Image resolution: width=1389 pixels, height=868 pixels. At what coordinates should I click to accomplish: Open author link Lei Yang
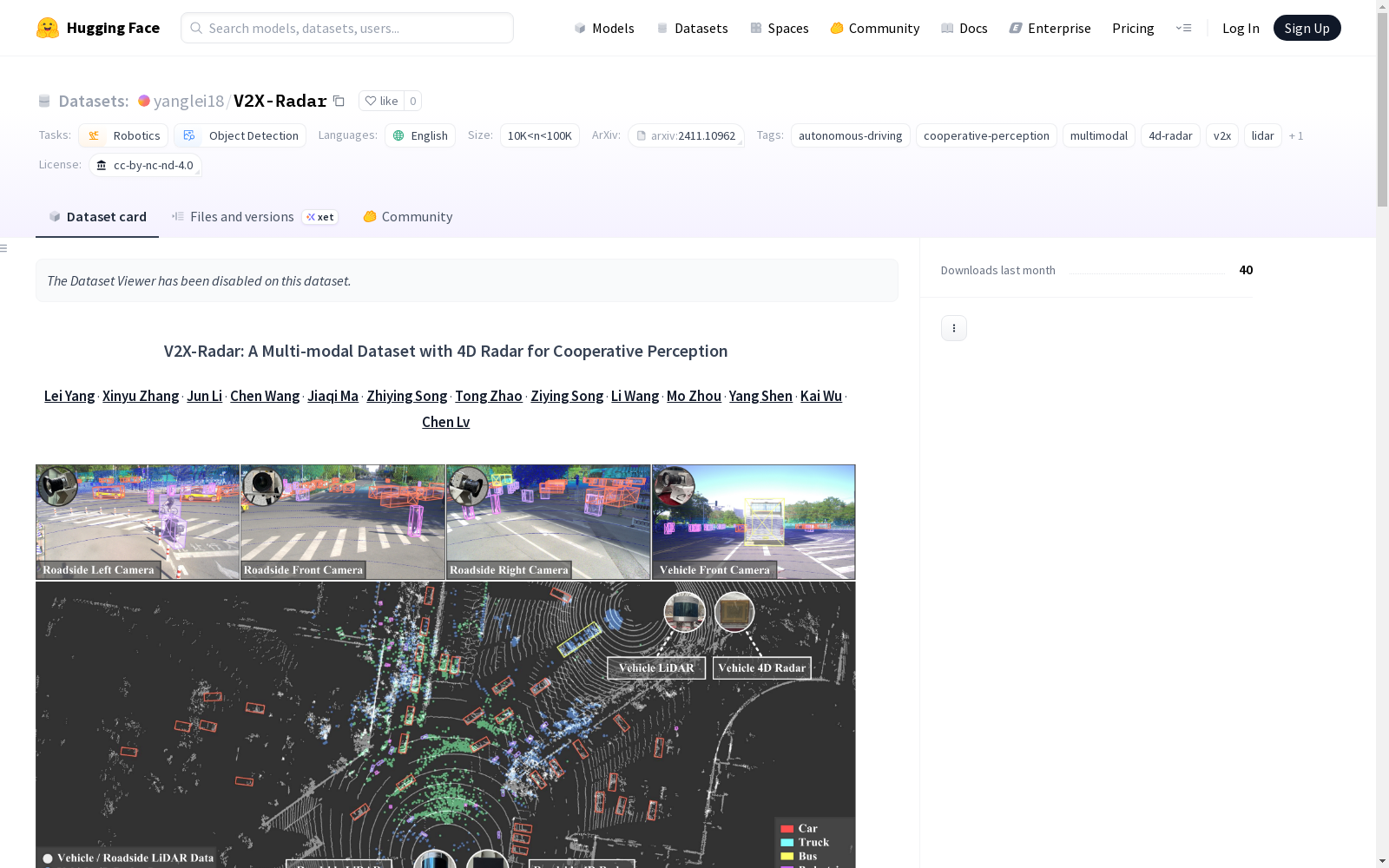(x=69, y=396)
